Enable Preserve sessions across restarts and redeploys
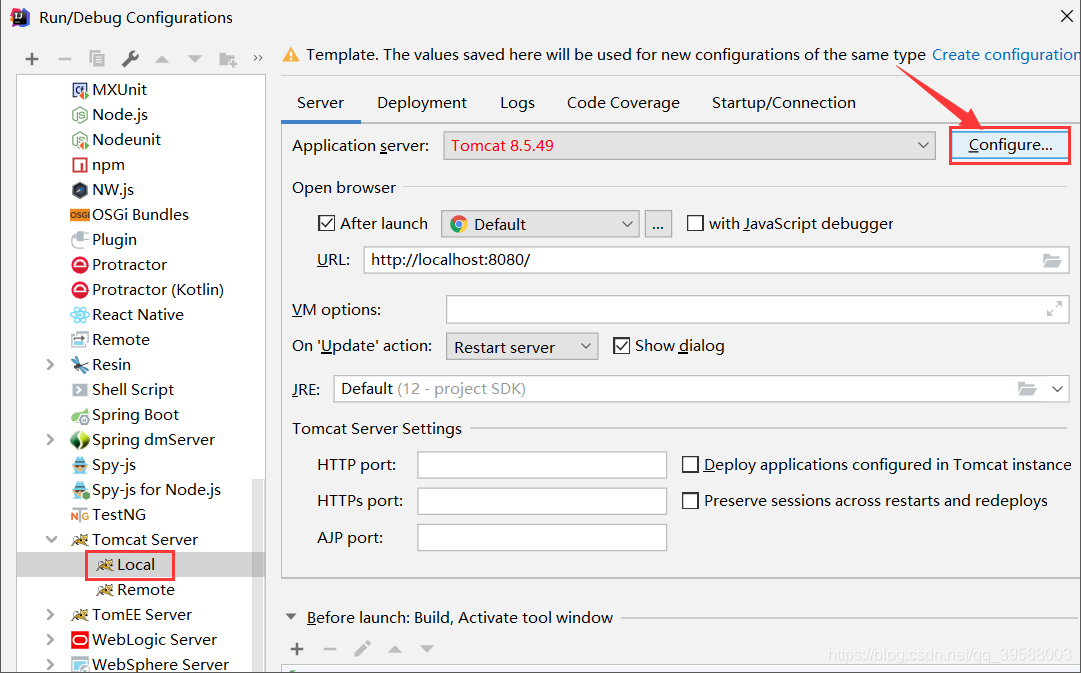The height and width of the screenshot is (673, 1081). coord(690,501)
